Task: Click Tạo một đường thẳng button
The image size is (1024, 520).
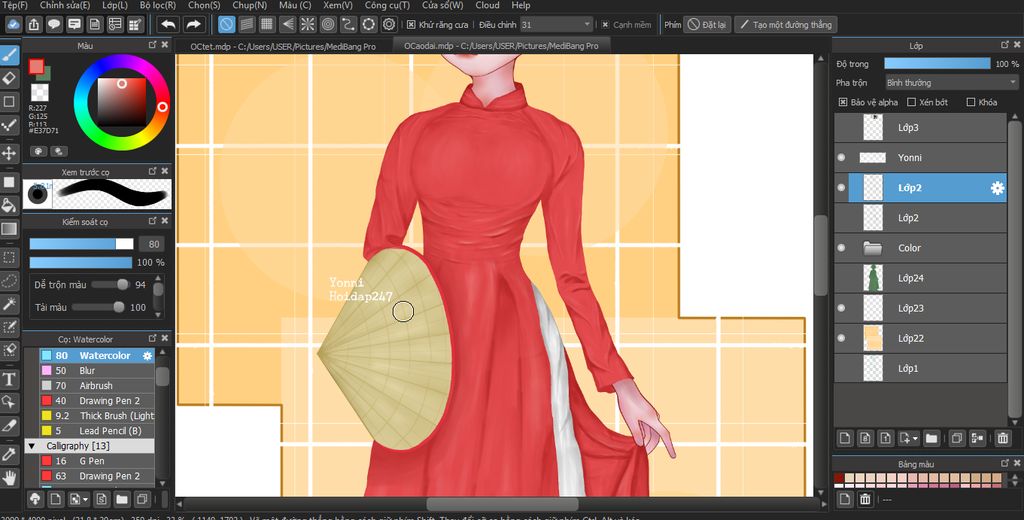Action: [786, 25]
